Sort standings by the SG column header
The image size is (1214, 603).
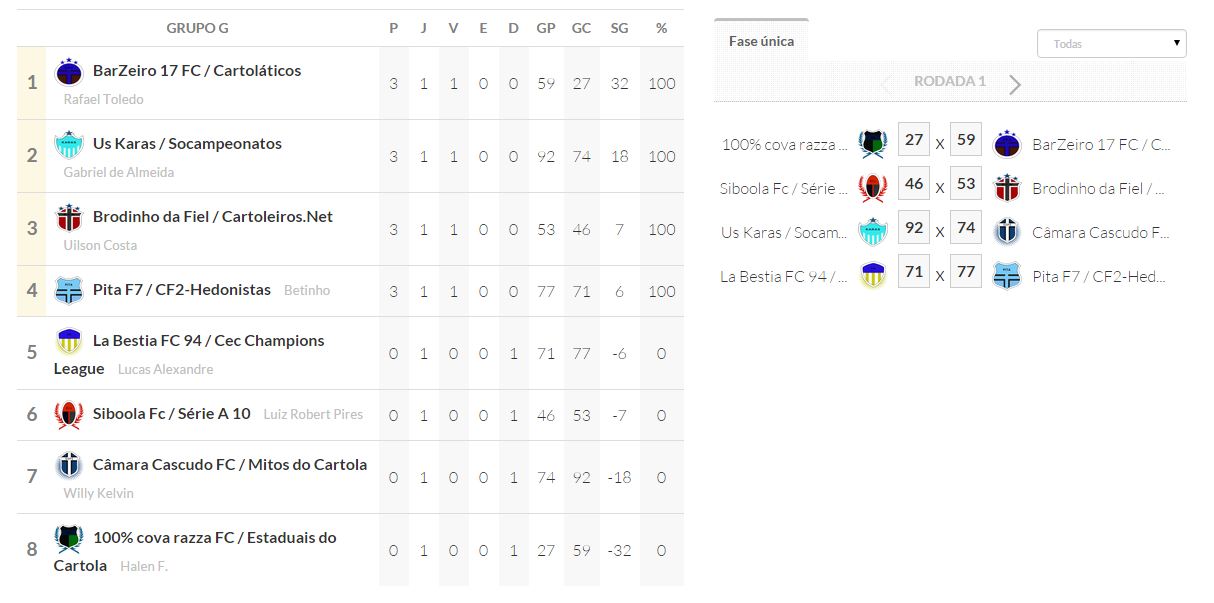tap(619, 28)
